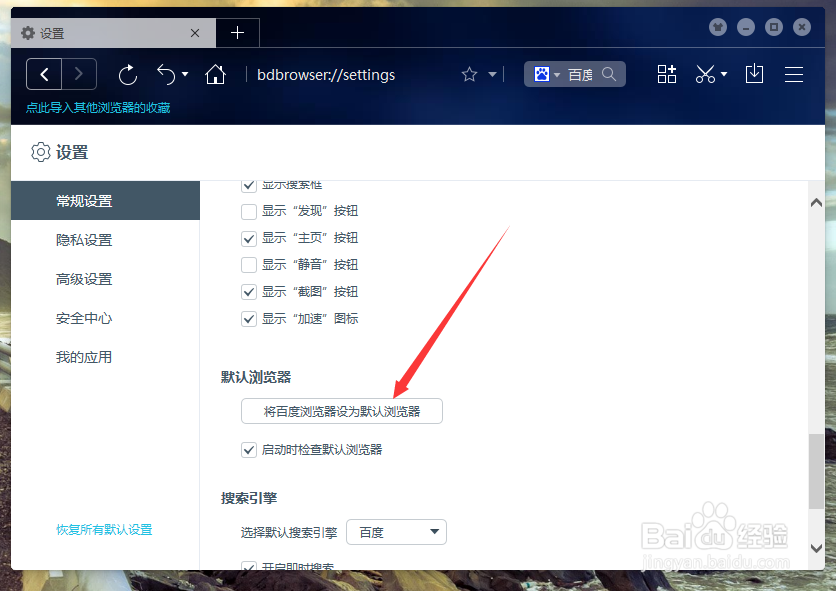Reload the page with the refresh icon

coord(128,75)
